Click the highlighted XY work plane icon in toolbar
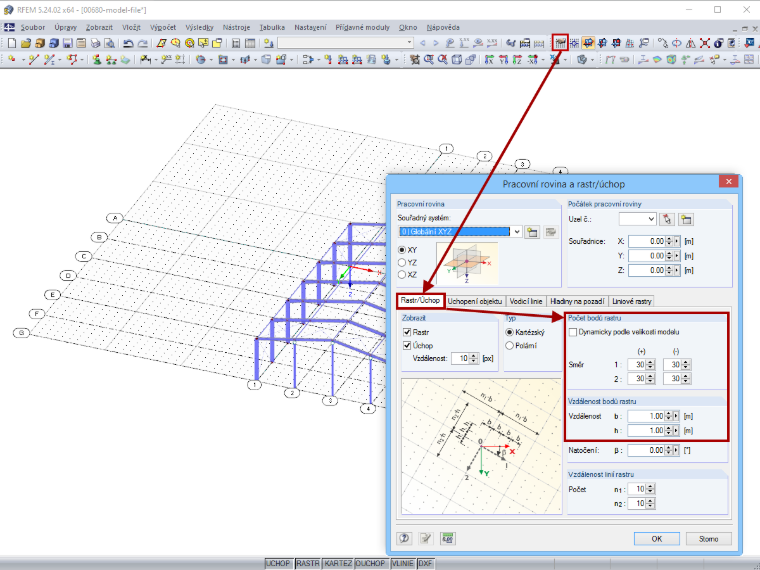The image size is (760, 570). [x=588, y=43]
